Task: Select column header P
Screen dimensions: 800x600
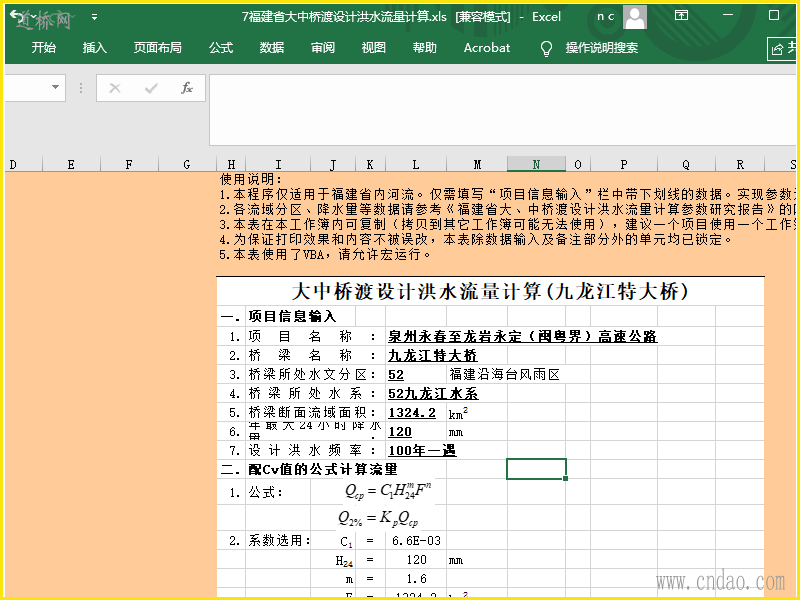Action: click(x=624, y=164)
